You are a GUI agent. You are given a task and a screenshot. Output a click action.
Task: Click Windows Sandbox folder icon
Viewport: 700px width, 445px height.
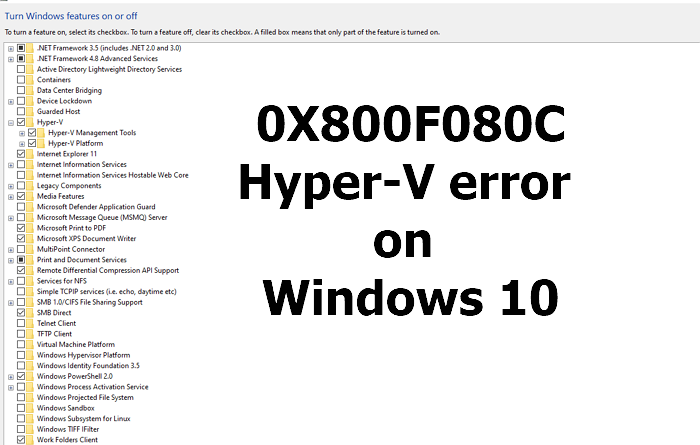point(30,408)
